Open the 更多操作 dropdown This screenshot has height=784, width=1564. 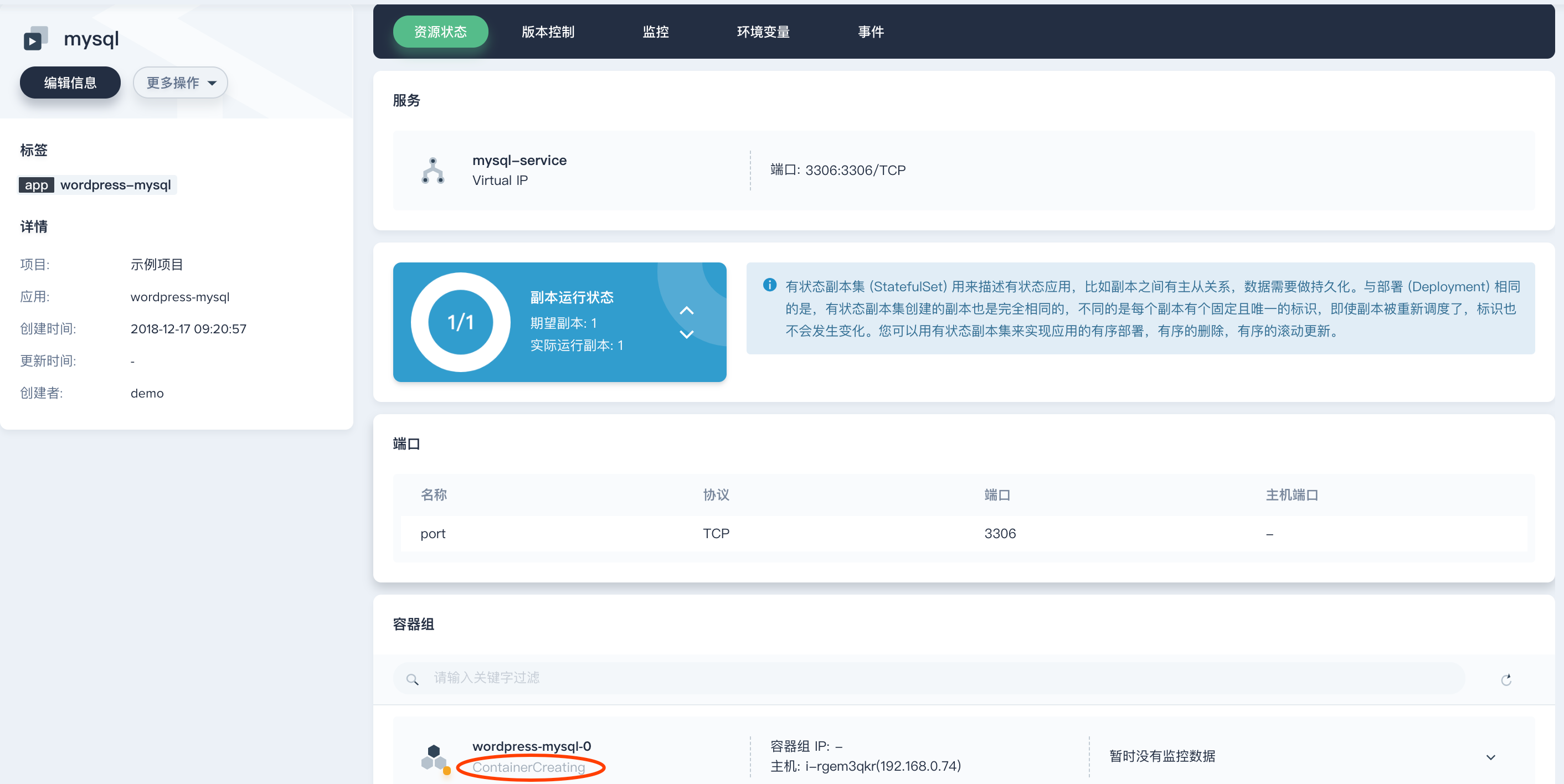[x=181, y=82]
